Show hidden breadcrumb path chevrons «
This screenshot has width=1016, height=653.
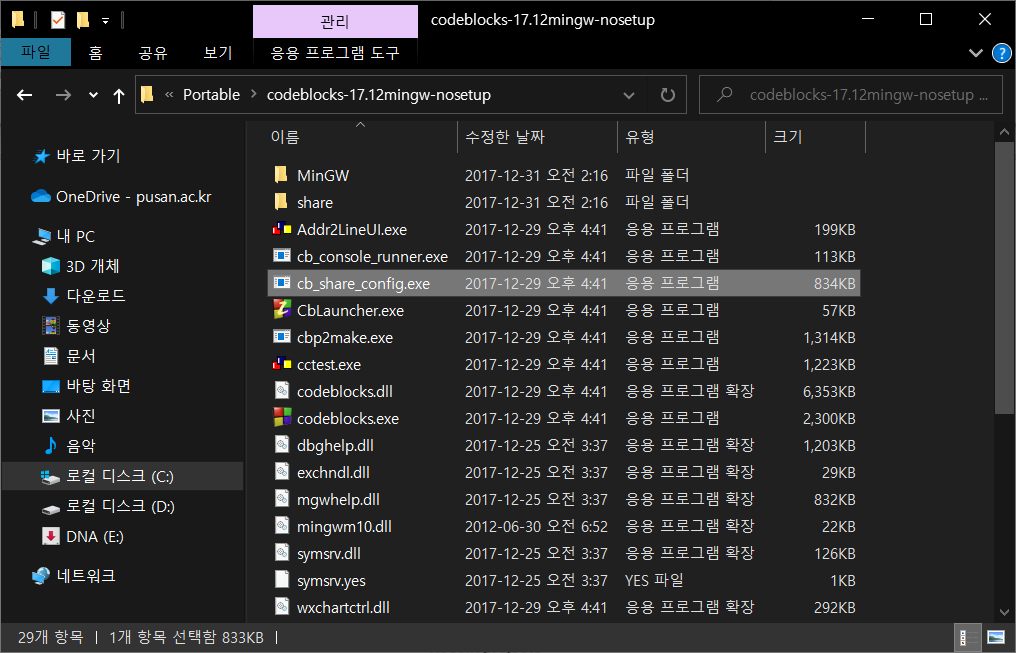pyautogui.click(x=169, y=95)
